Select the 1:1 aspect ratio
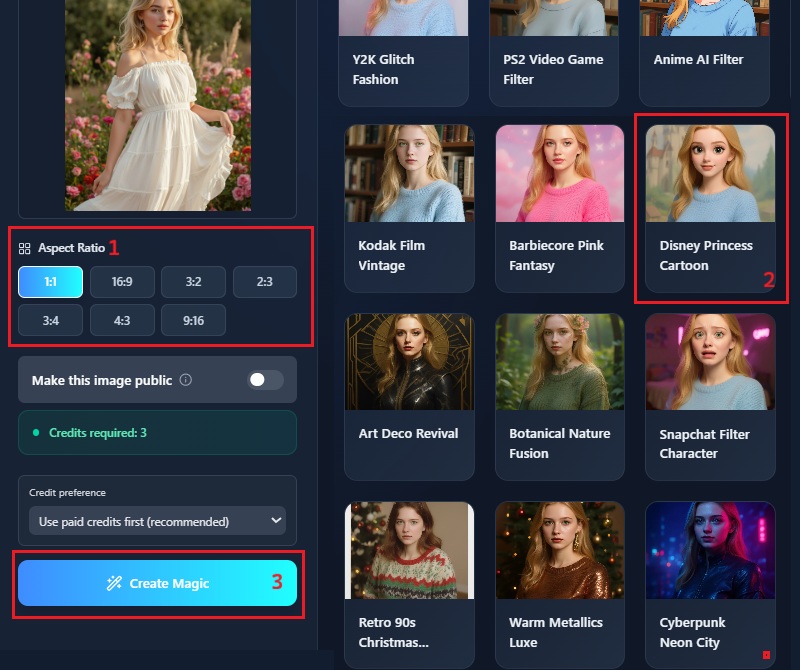This screenshot has width=800, height=670. click(50, 282)
